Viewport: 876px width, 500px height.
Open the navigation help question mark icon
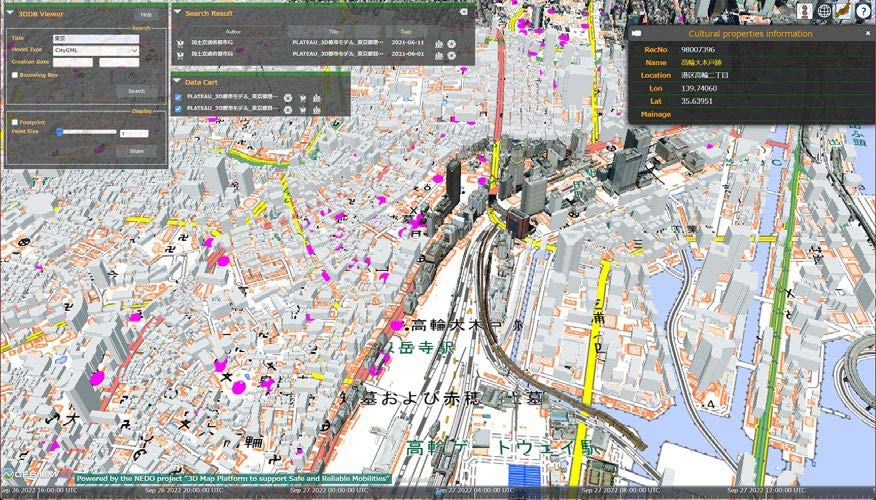coord(863,11)
